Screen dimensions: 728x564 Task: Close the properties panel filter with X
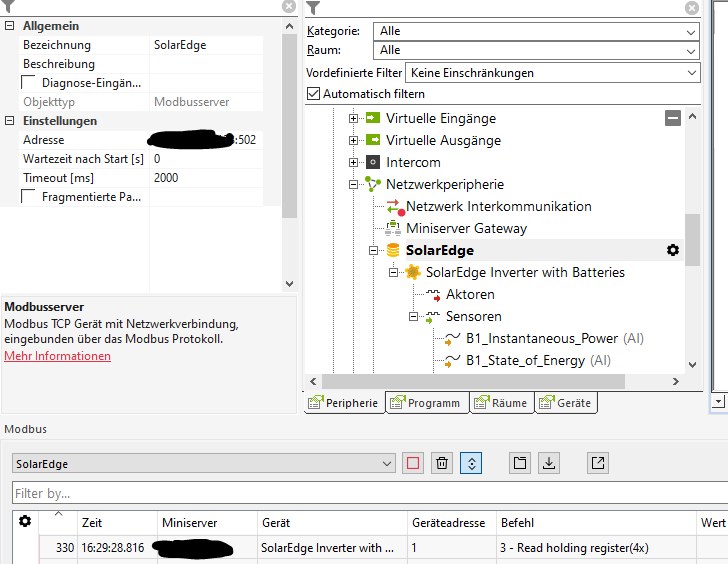(289, 6)
